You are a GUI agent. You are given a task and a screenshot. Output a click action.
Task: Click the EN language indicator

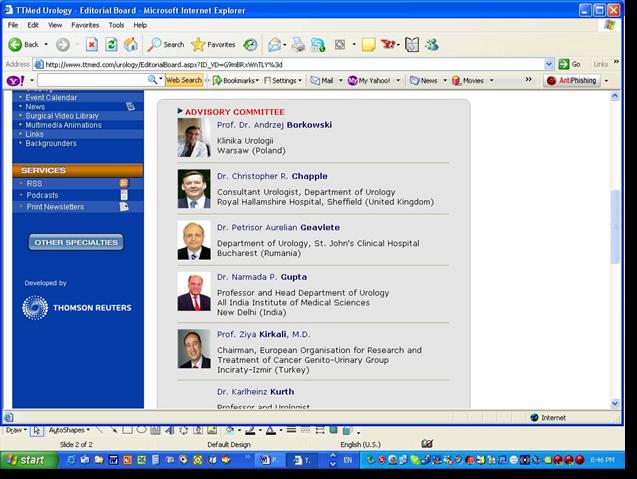pyautogui.click(x=348, y=460)
